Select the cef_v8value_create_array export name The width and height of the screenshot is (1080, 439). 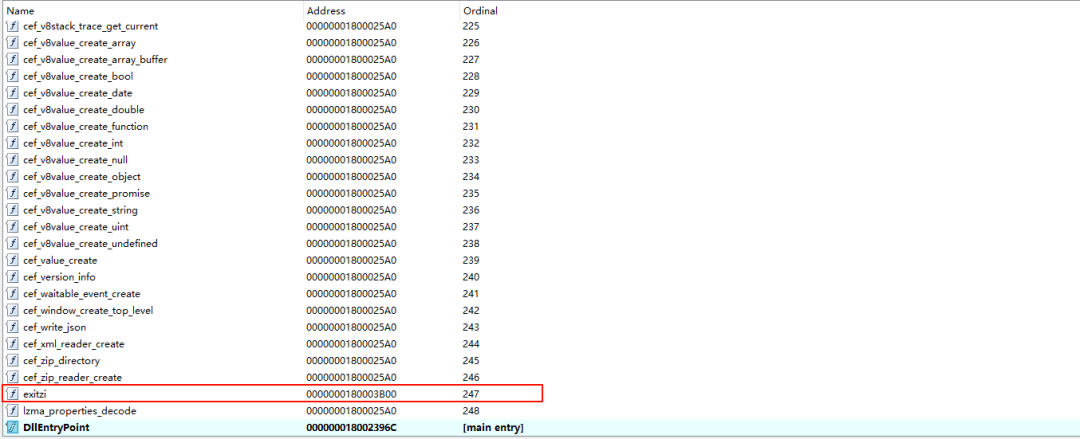[x=81, y=43]
